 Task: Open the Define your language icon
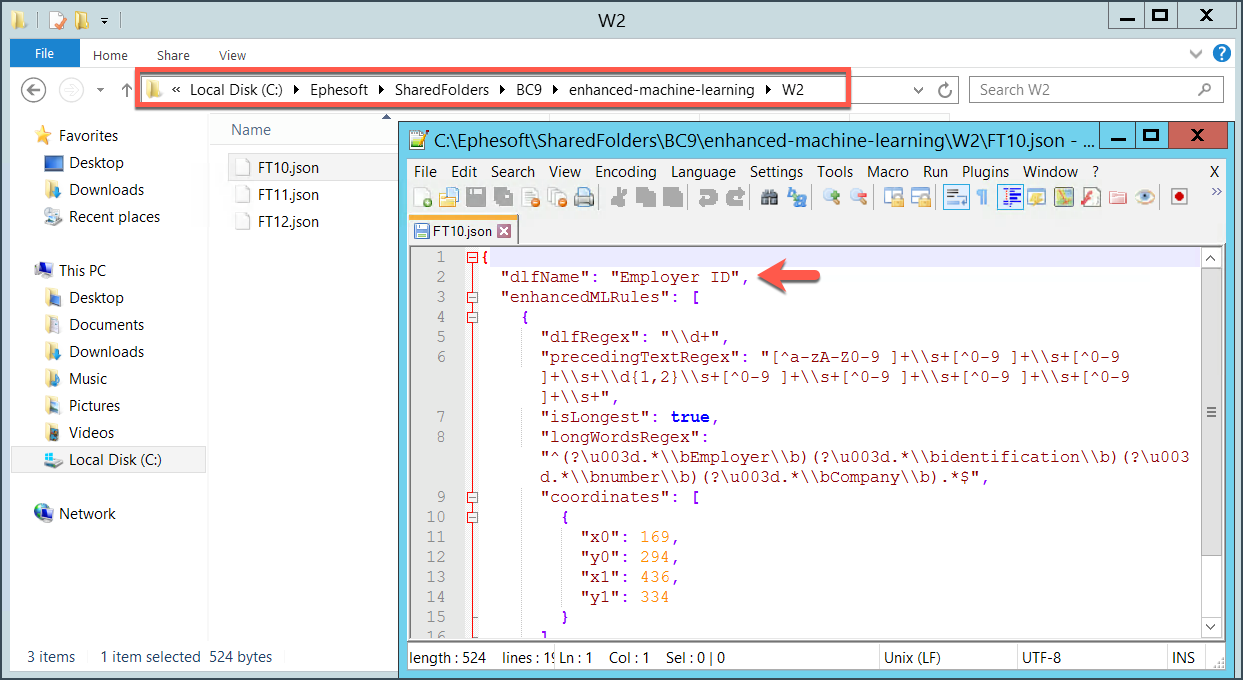(1037, 197)
